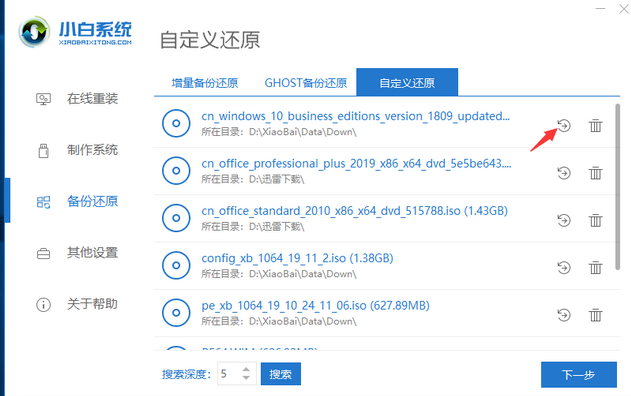This screenshot has width=631, height=396.
Task: Click disc icon of cn_windows_10 row
Action: pos(176,123)
